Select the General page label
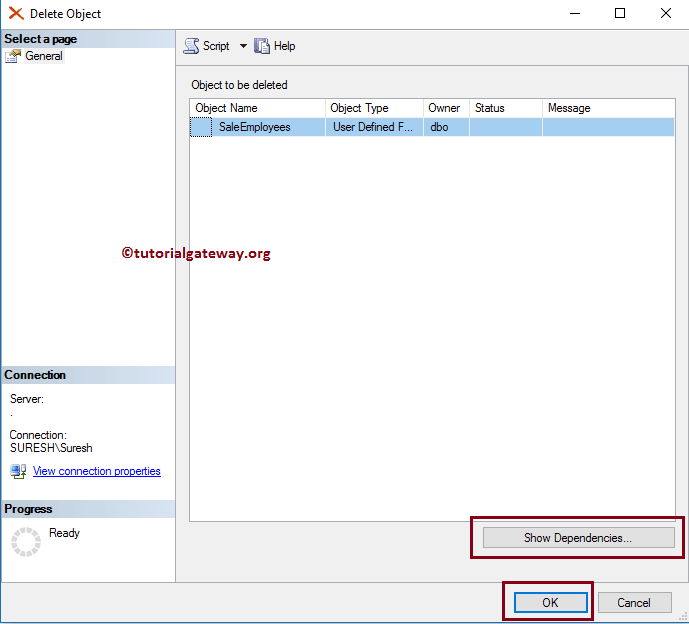The height and width of the screenshot is (624, 689). coord(44,56)
